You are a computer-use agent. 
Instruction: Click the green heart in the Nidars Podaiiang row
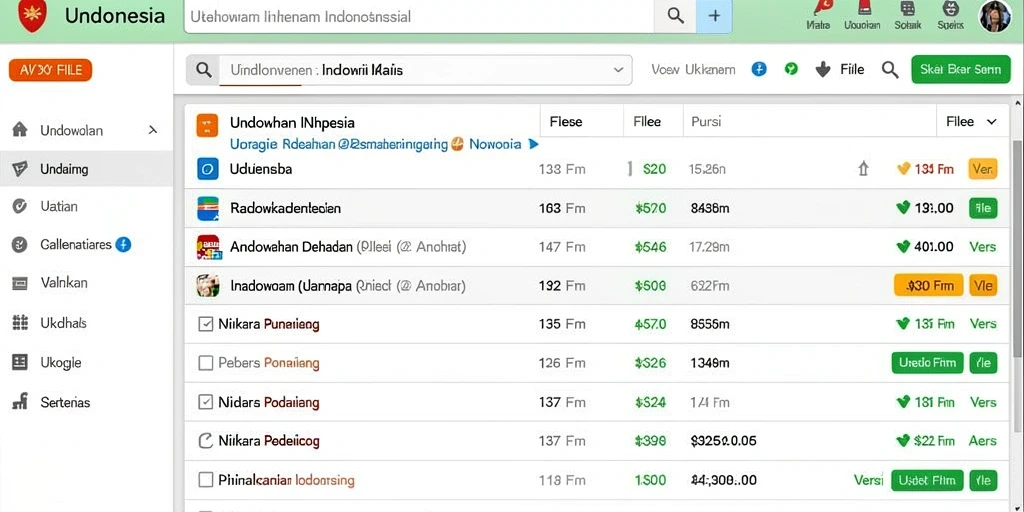pyautogui.click(x=903, y=402)
